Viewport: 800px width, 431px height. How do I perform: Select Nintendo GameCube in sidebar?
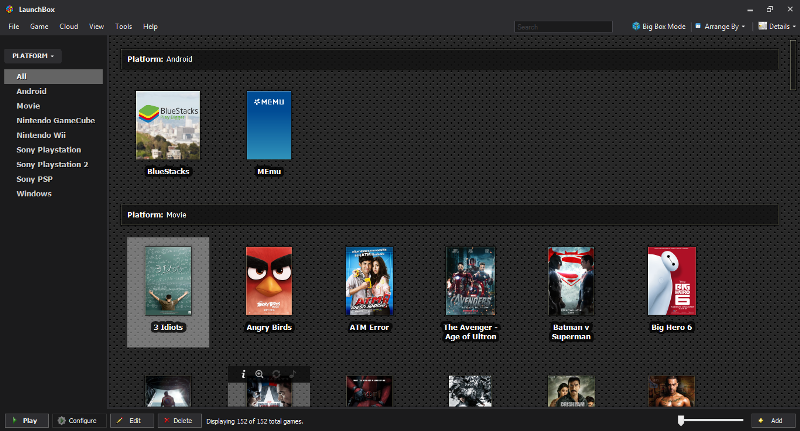[56, 121]
